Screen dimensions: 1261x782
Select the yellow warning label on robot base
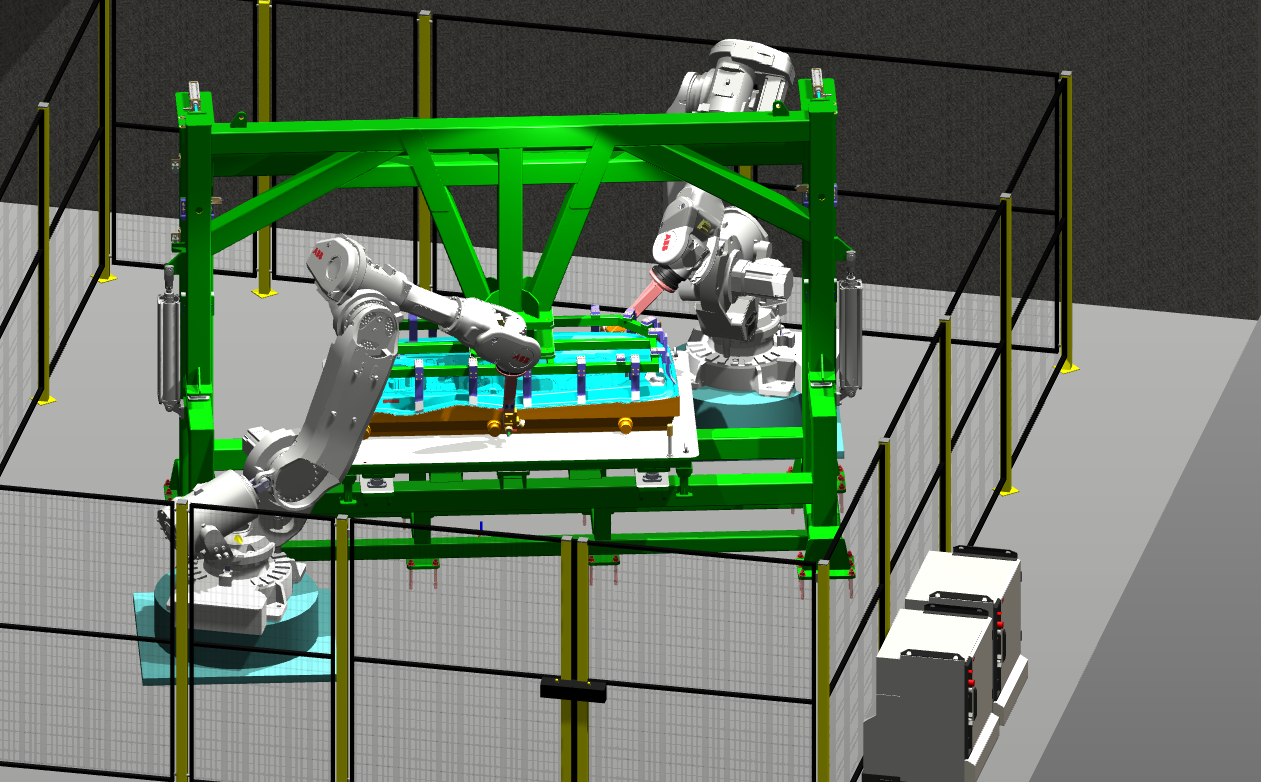(x=238, y=539)
